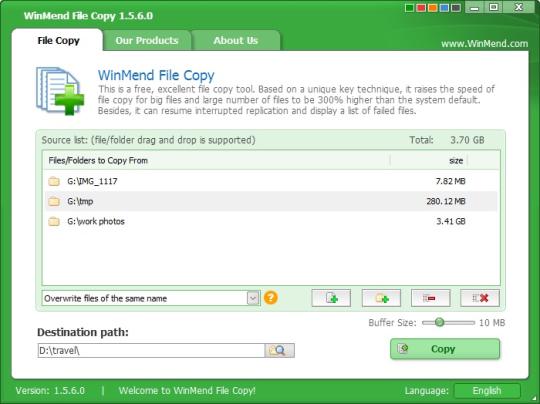Click the 10 MB buffer size value
The width and height of the screenshot is (540, 404).
point(492,323)
